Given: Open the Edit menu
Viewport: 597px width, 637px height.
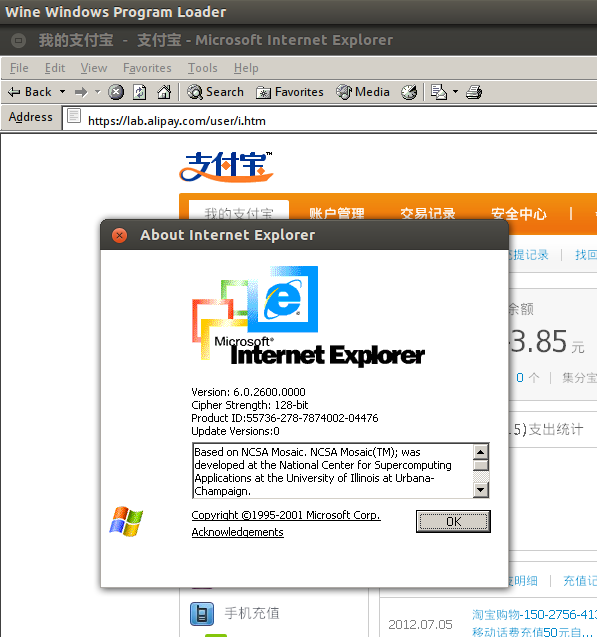Looking at the screenshot, I should tap(55, 68).
